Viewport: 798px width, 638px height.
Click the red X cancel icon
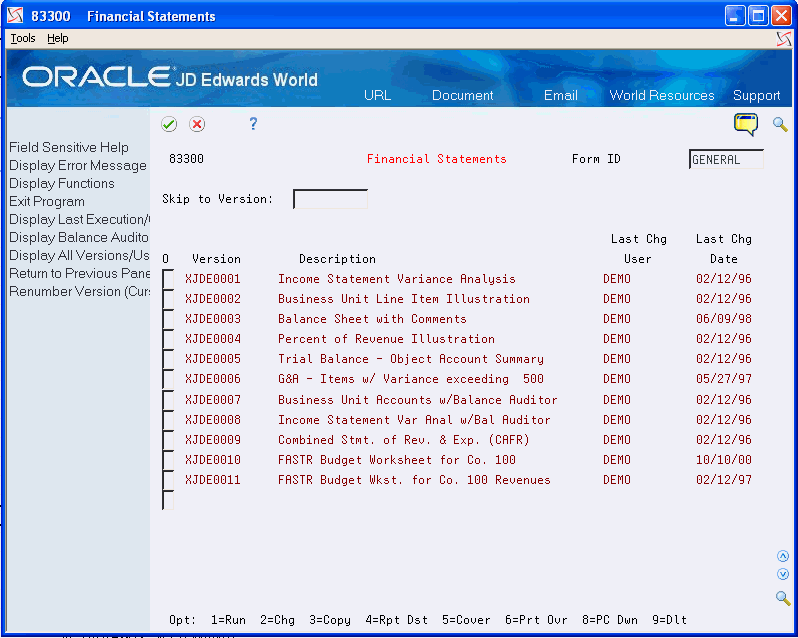(197, 124)
